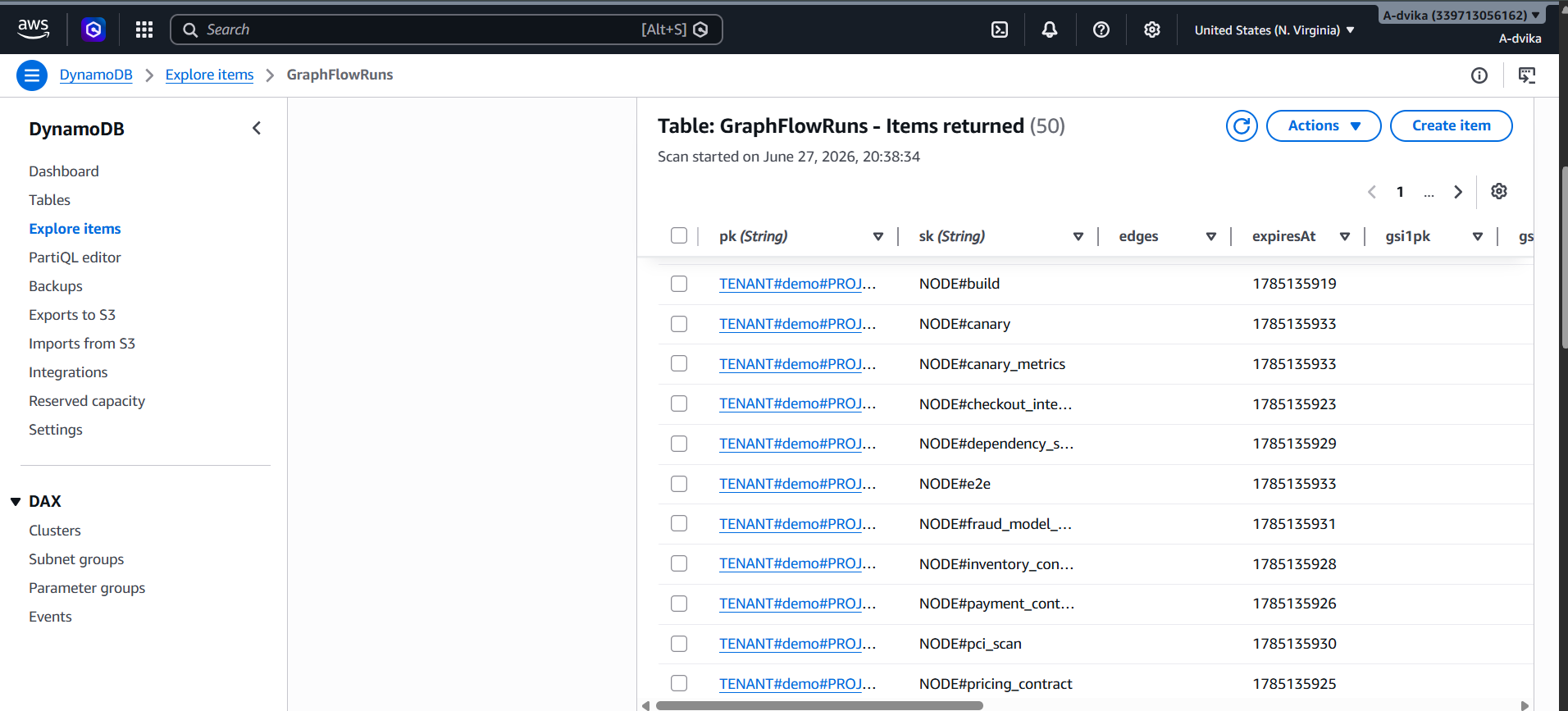
Task: Select the NODE#inventory_con… row checkbox
Action: pos(679,563)
